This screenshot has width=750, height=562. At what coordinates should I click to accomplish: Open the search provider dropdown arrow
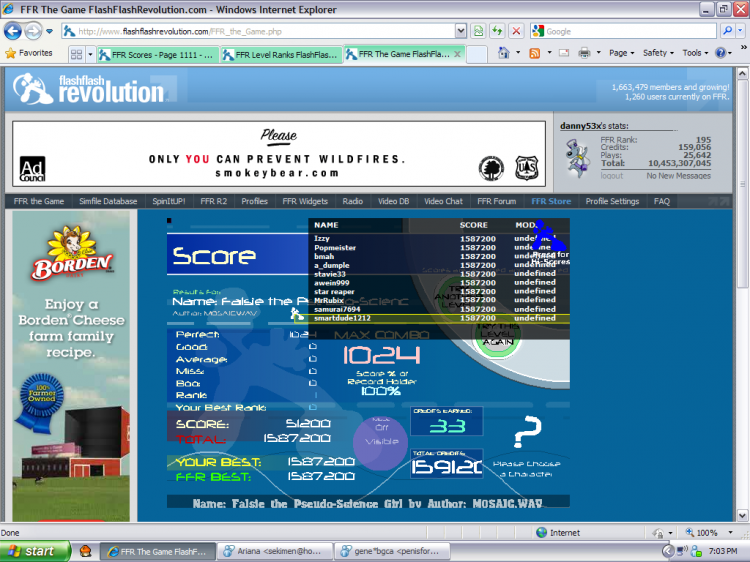click(740, 31)
